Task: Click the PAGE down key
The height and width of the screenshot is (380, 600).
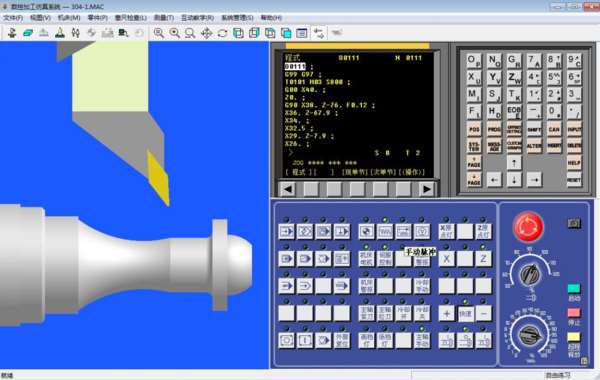Action: [x=474, y=179]
